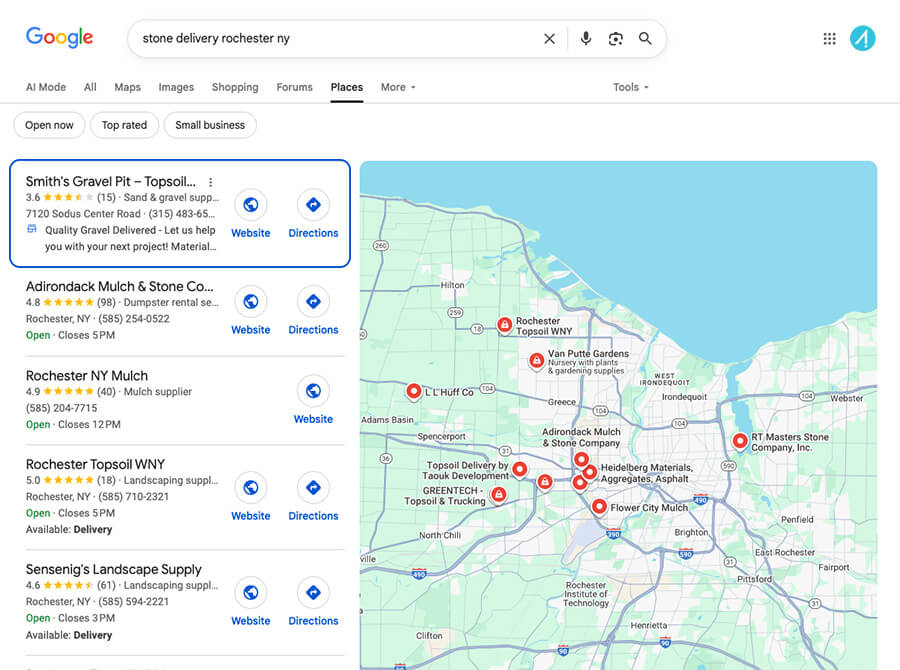Filter results by Small business

[210, 125]
